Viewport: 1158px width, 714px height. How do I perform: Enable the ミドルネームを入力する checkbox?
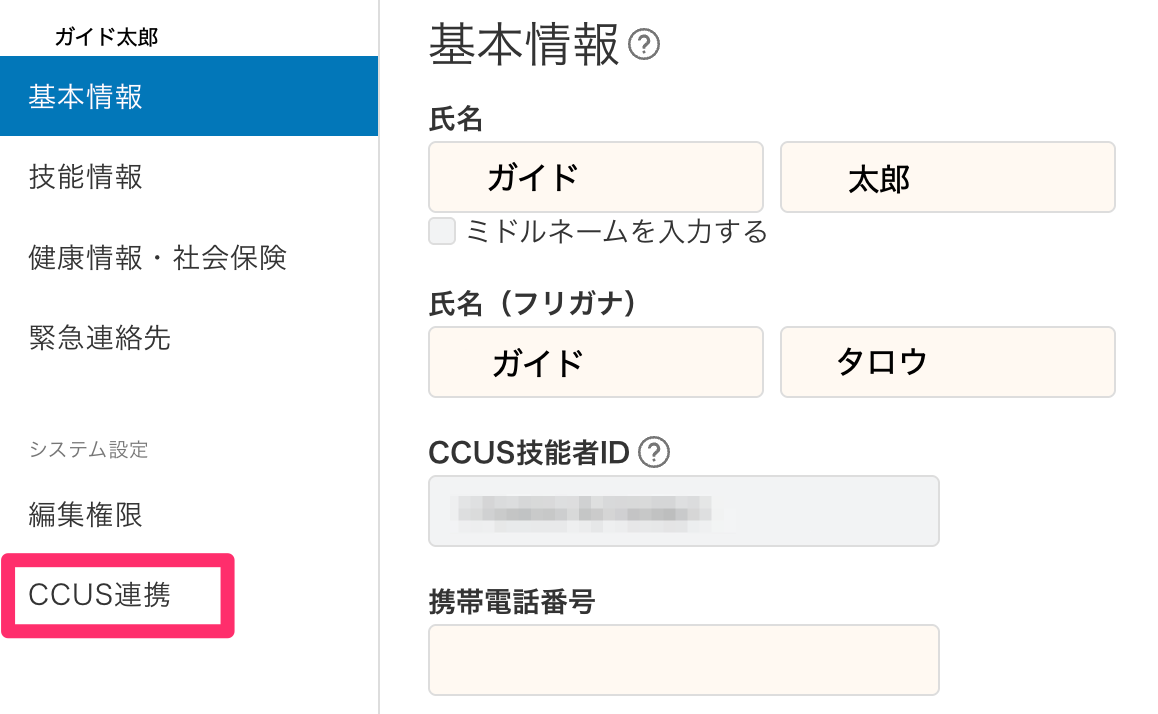[x=442, y=231]
